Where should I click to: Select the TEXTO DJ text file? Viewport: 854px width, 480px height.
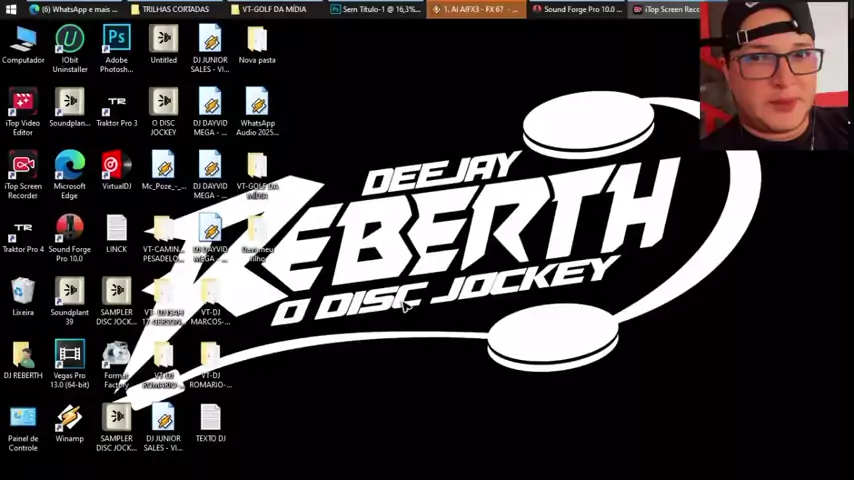pyautogui.click(x=210, y=418)
